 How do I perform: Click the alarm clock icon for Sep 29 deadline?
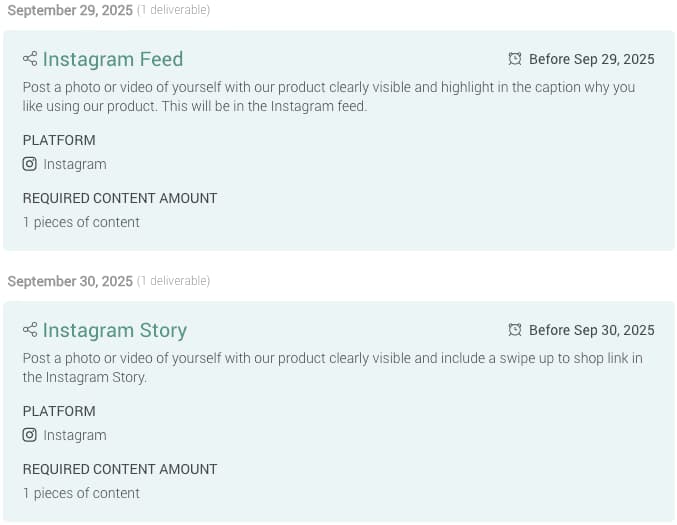point(515,59)
